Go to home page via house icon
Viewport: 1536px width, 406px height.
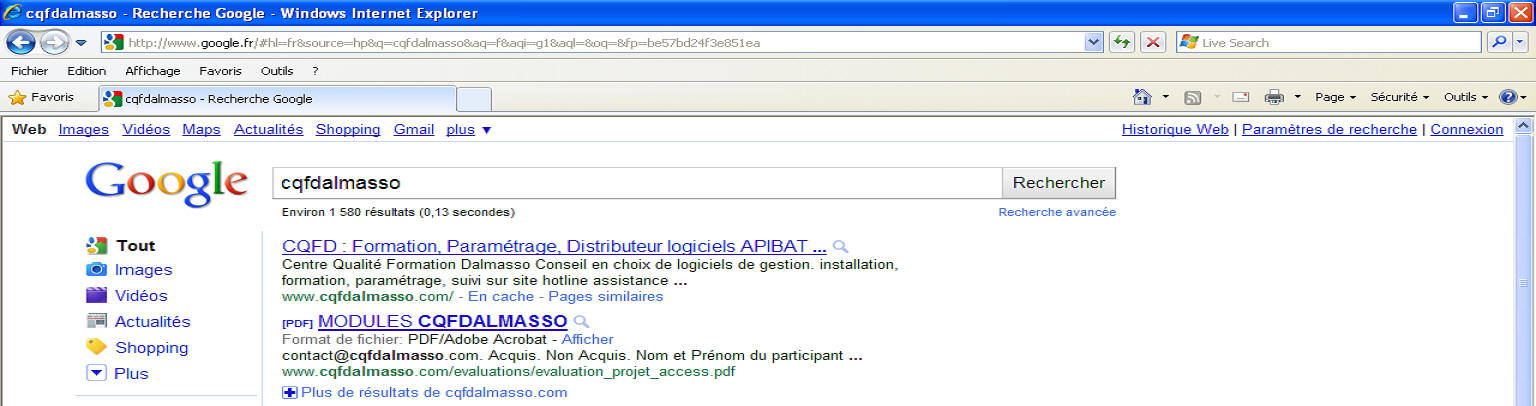coord(1142,97)
